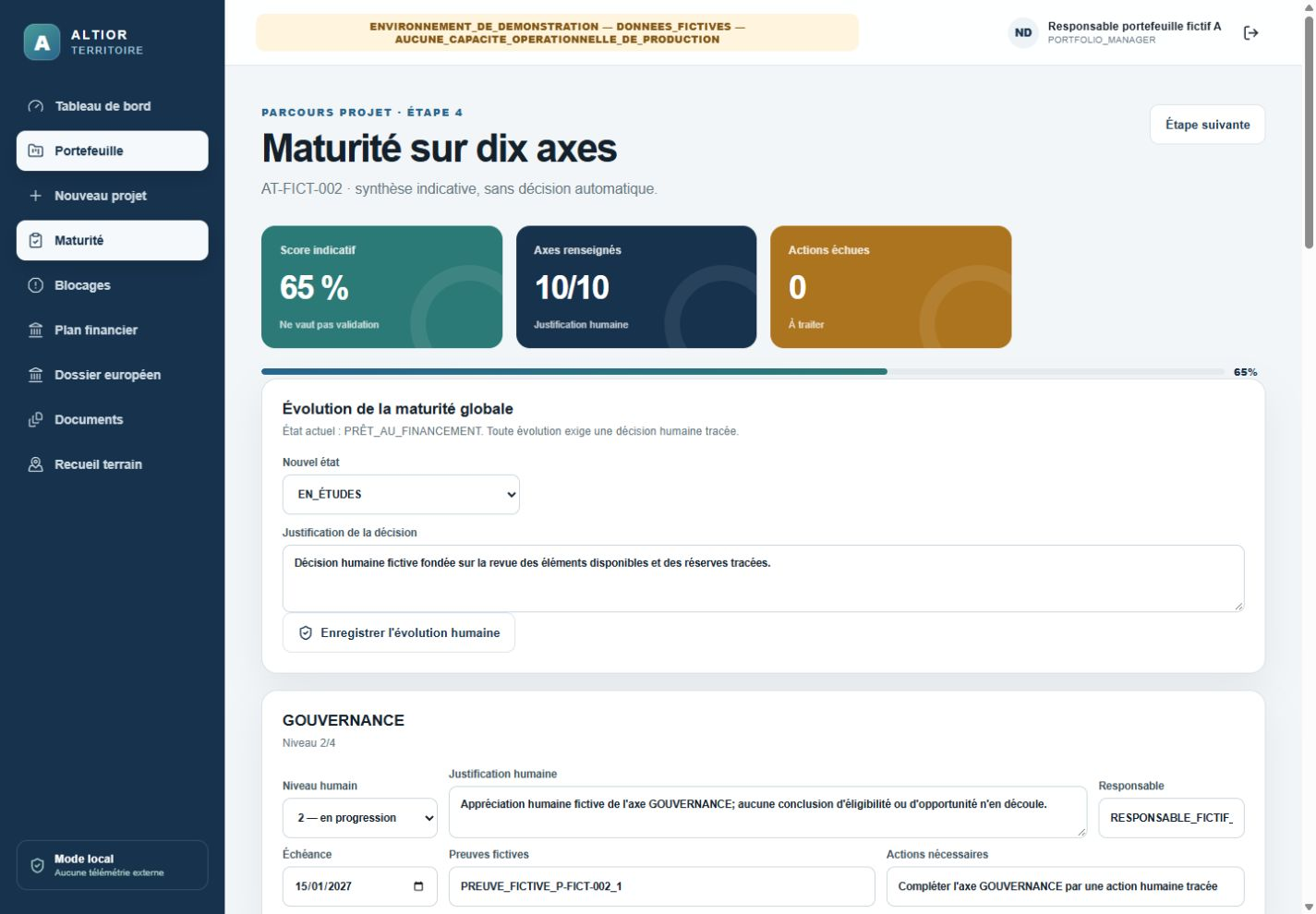Open Plan financier section
Screen dimensions: 1316x914
pyautogui.click(x=113, y=330)
